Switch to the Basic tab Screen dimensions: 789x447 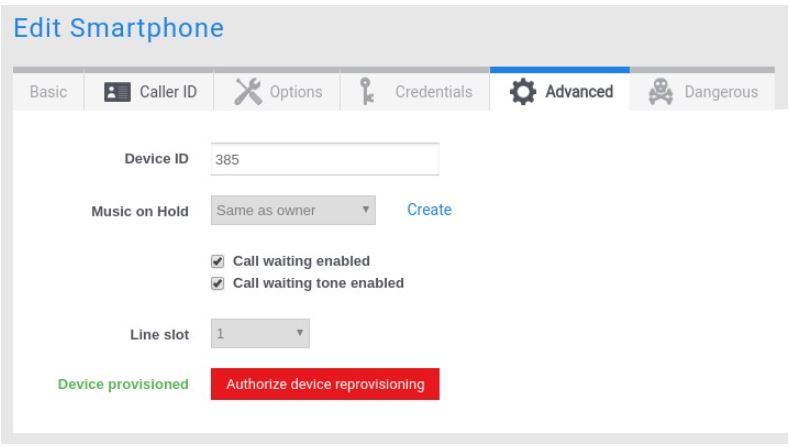pyautogui.click(x=48, y=93)
